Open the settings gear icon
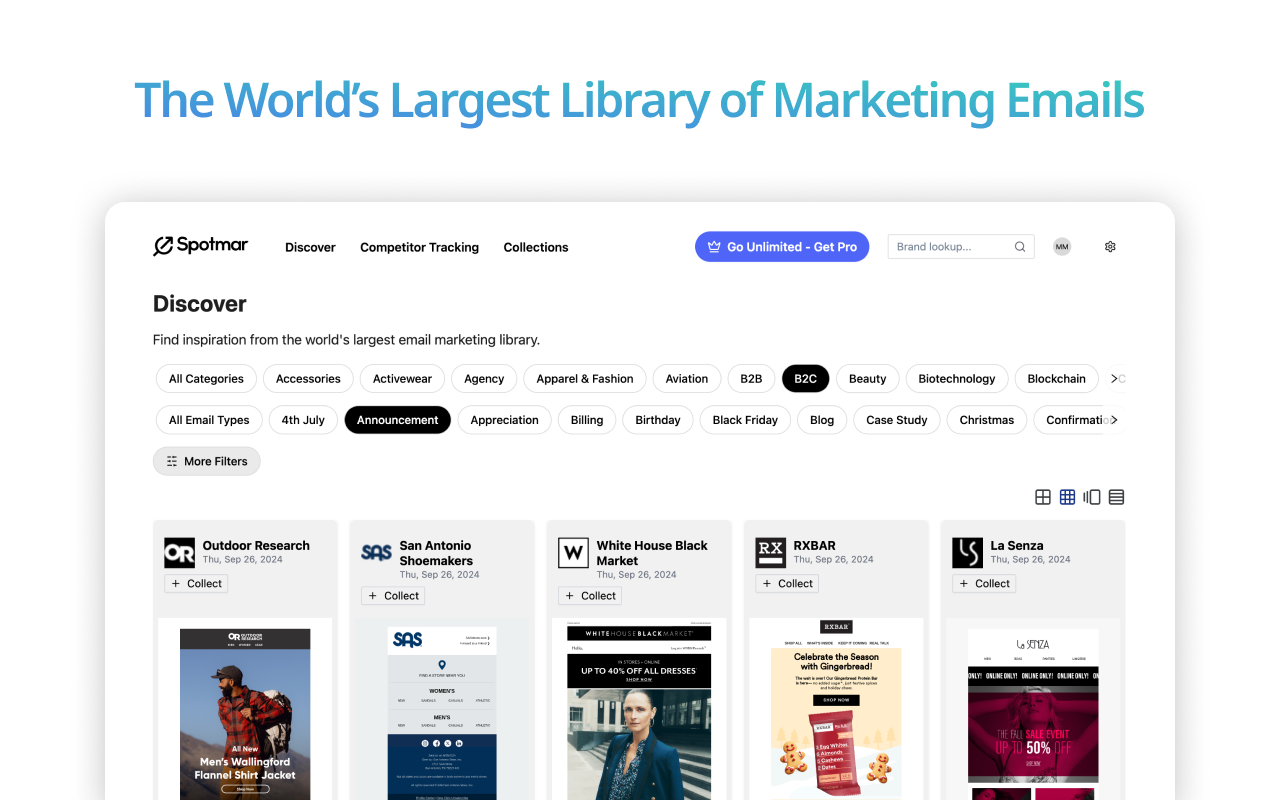Screen dimensions: 1280x800 click(1110, 247)
